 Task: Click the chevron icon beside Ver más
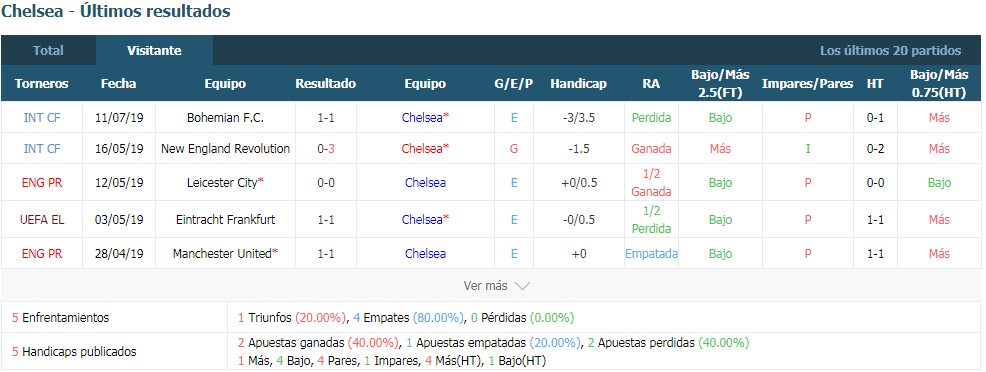(x=522, y=286)
